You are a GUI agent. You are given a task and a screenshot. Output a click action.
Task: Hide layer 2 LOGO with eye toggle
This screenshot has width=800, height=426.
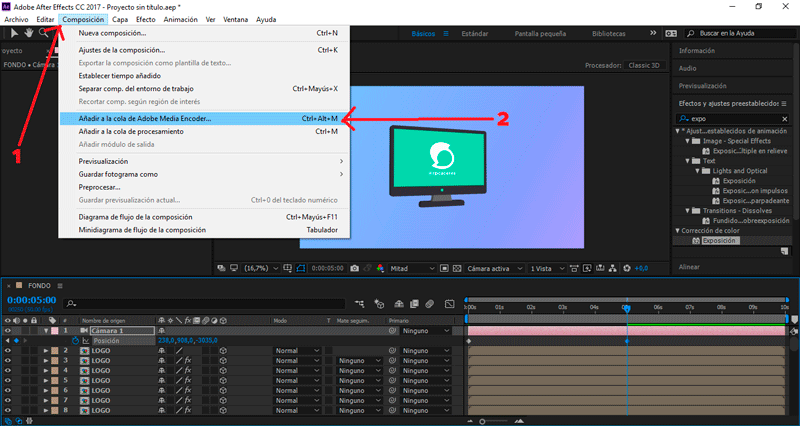(x=8, y=351)
